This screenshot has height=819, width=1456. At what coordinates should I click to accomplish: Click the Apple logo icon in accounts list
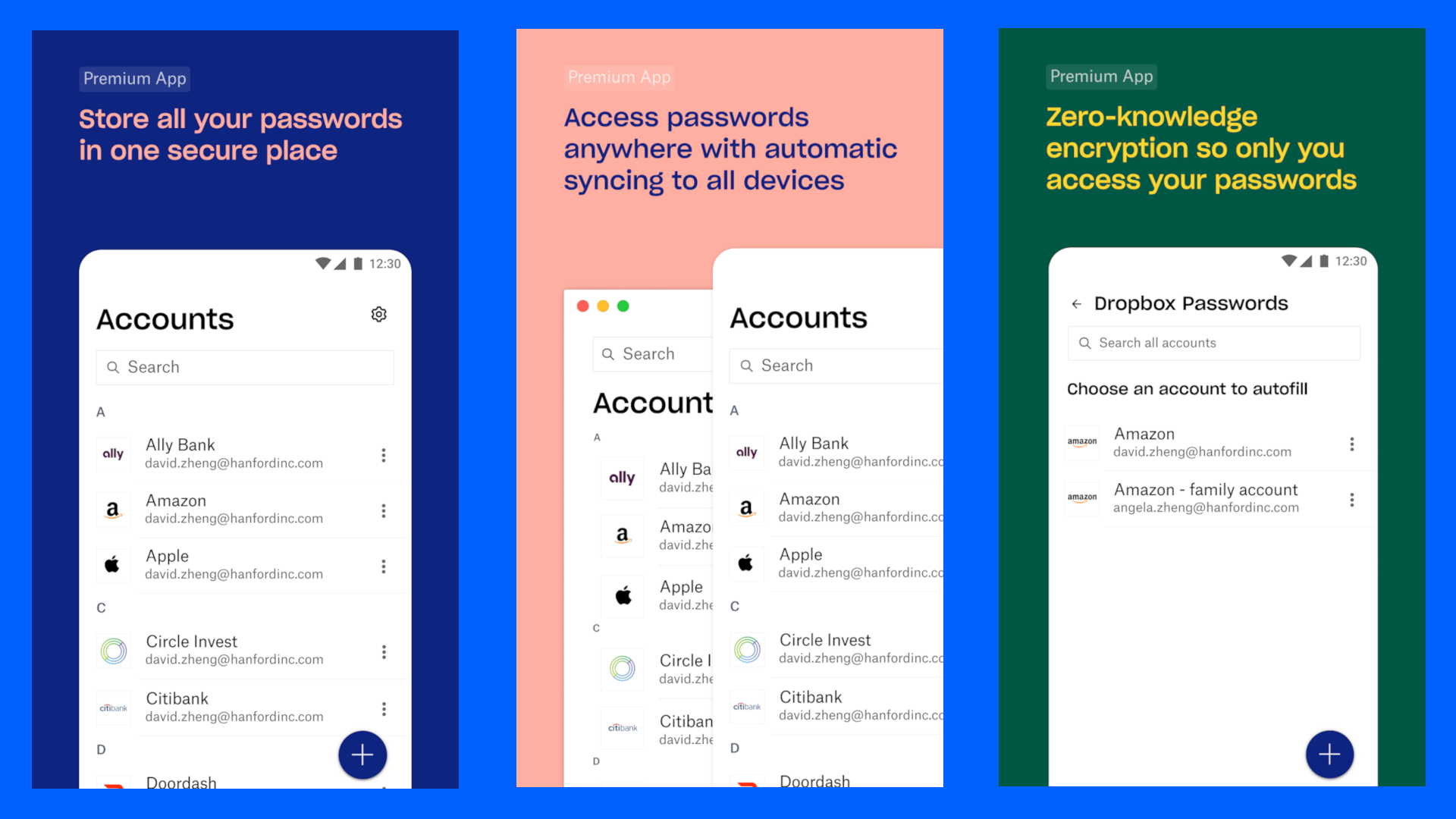(113, 562)
